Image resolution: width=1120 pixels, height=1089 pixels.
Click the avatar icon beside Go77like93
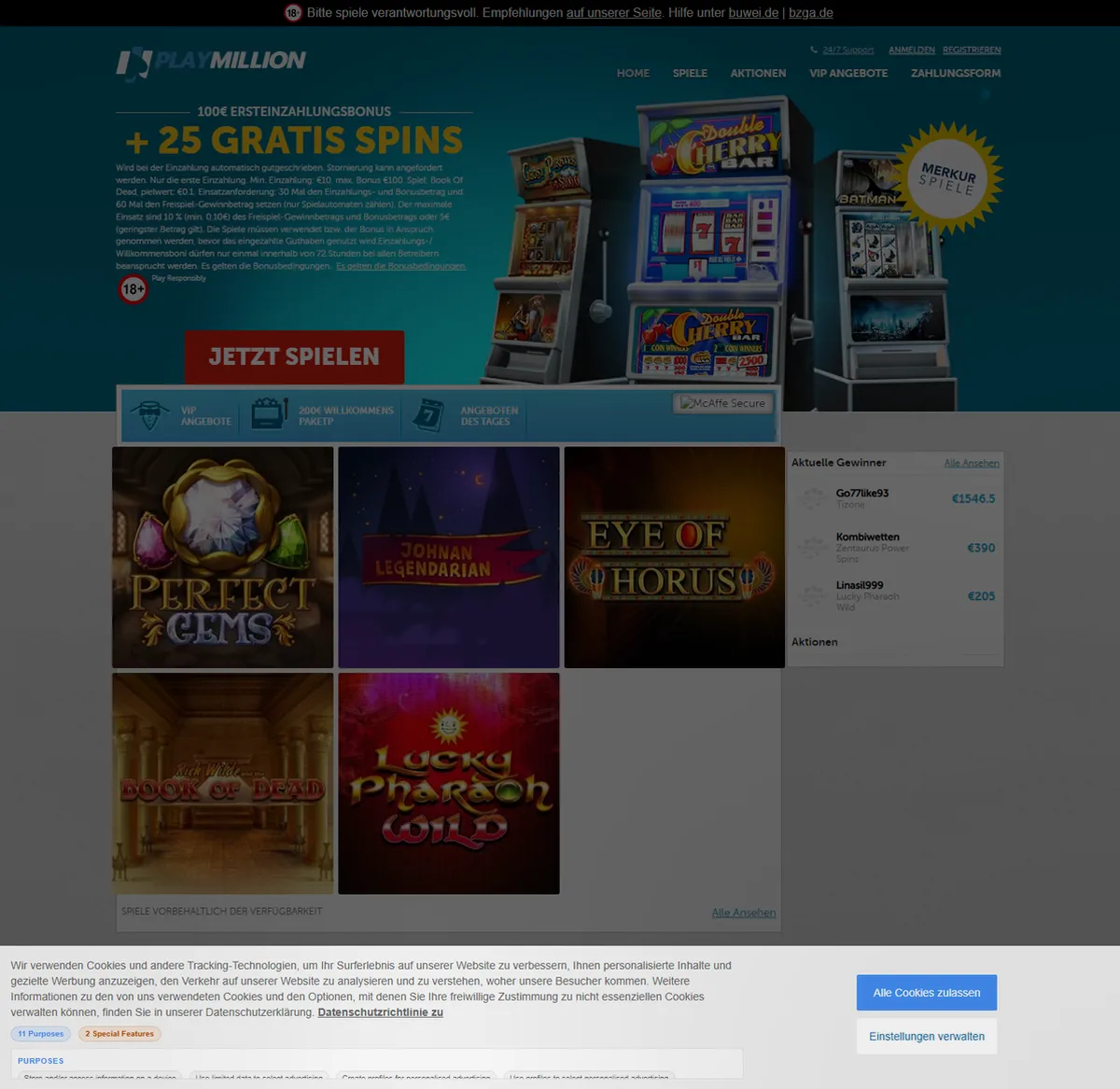[814, 498]
